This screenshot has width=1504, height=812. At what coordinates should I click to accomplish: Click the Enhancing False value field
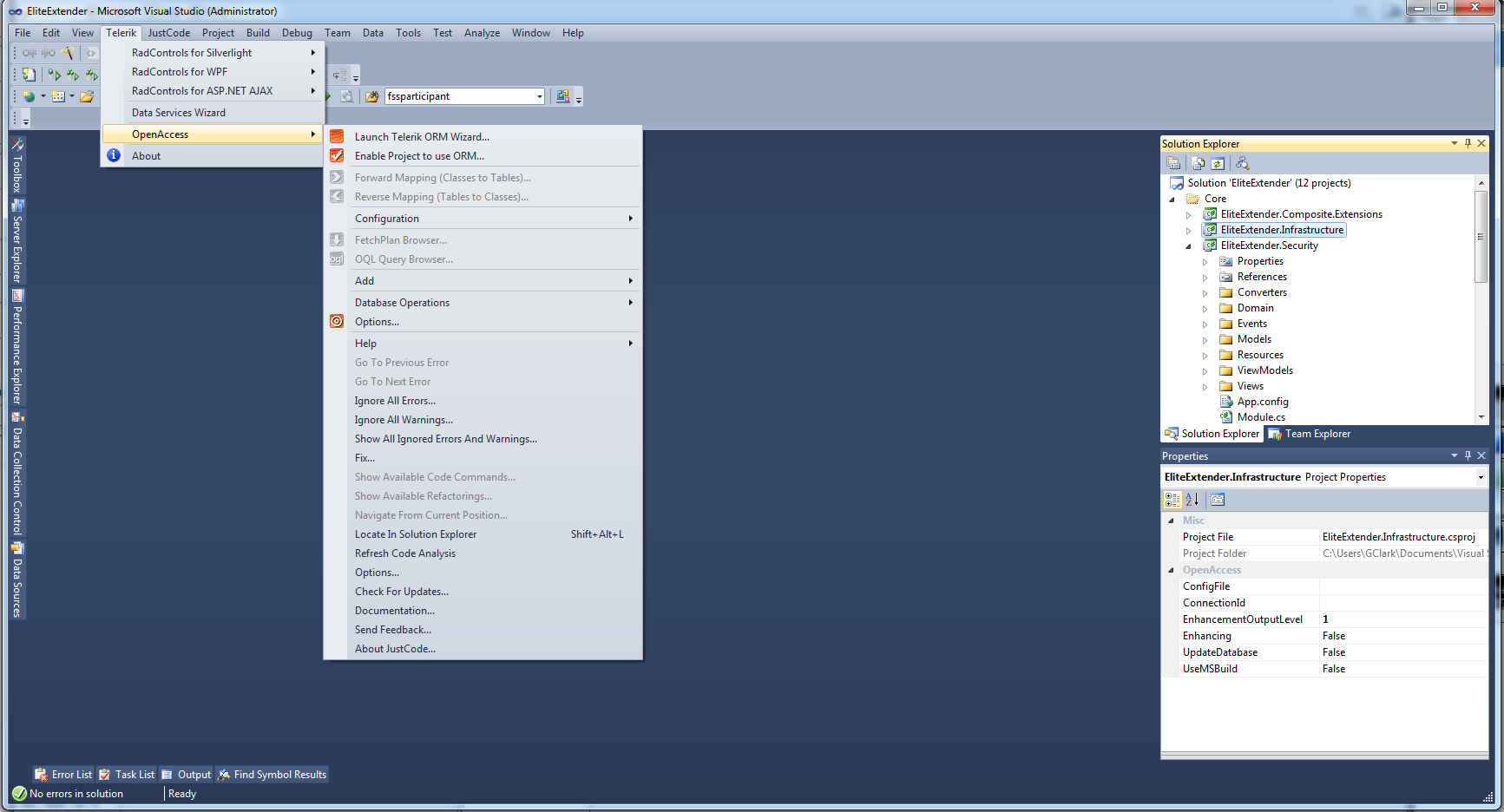click(1403, 636)
